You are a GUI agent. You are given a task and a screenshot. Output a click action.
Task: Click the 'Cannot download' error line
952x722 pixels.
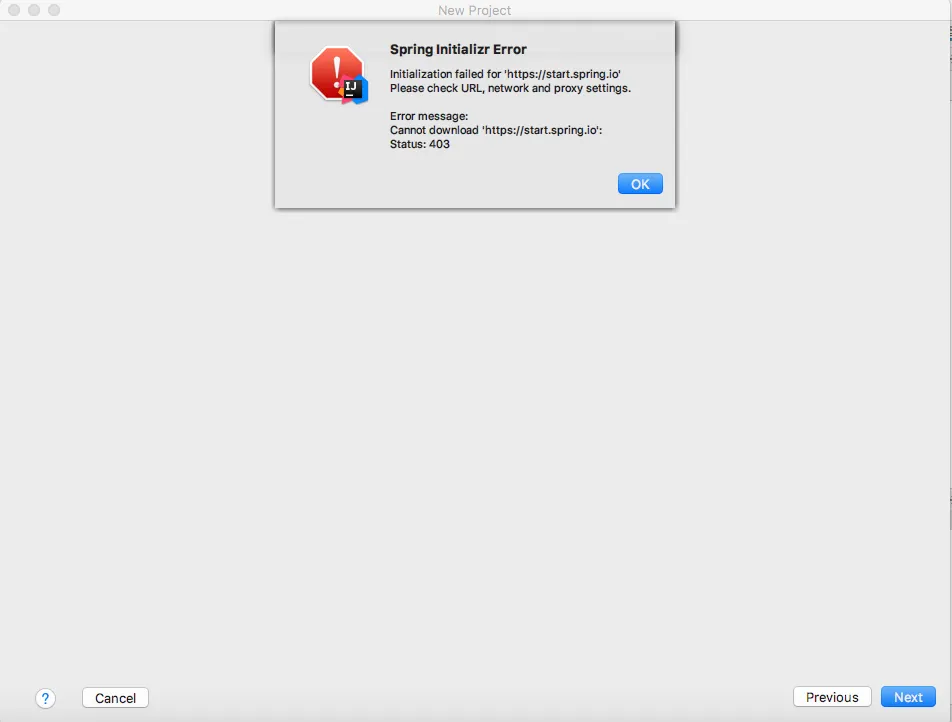click(496, 130)
